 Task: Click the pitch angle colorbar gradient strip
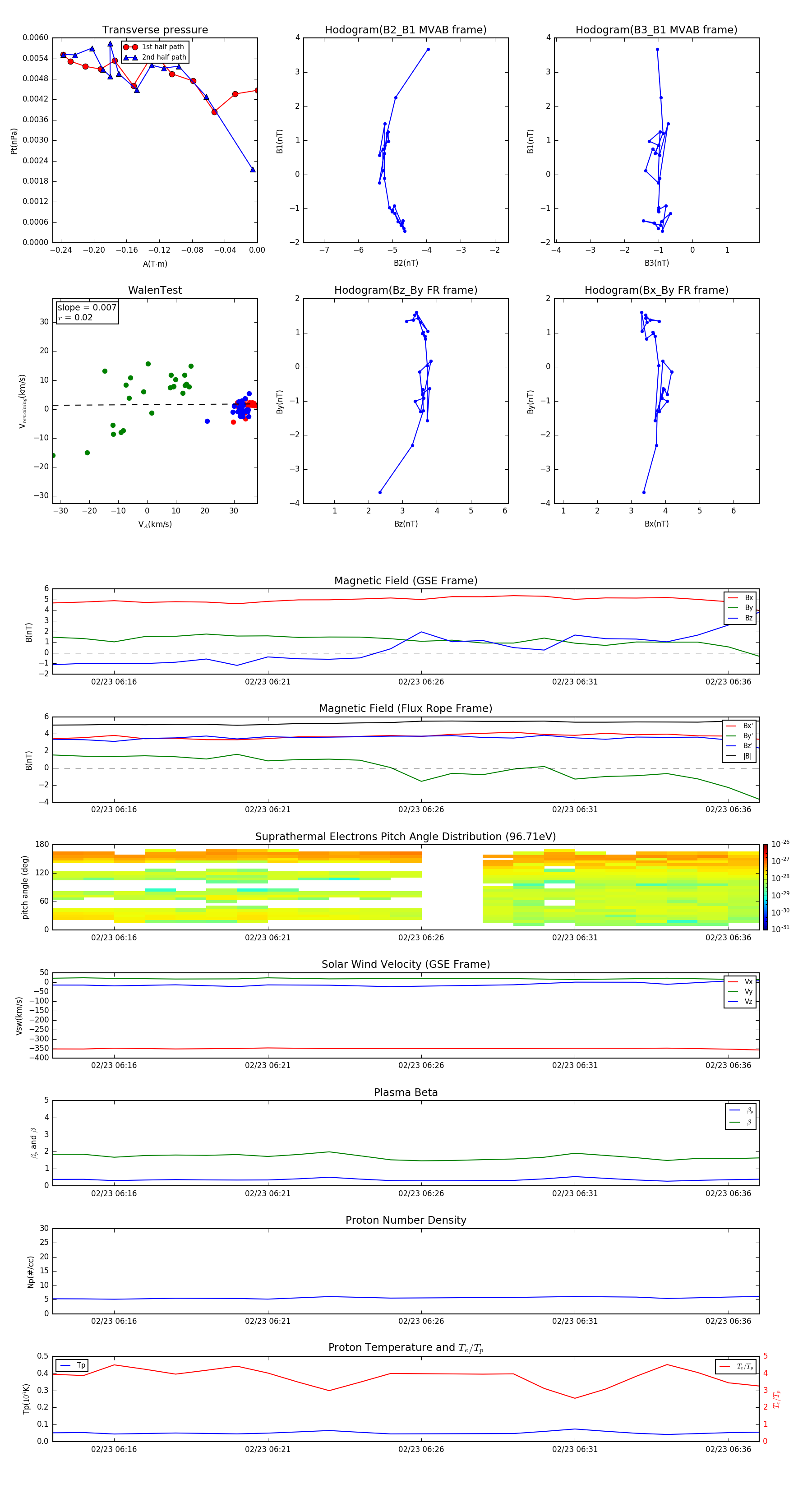pos(765,887)
